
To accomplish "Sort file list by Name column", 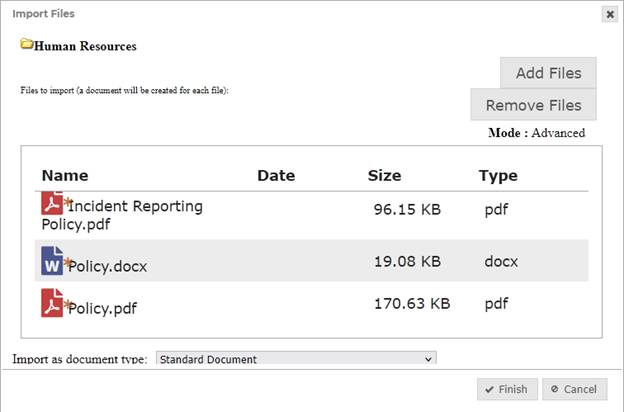I will 65,176.
